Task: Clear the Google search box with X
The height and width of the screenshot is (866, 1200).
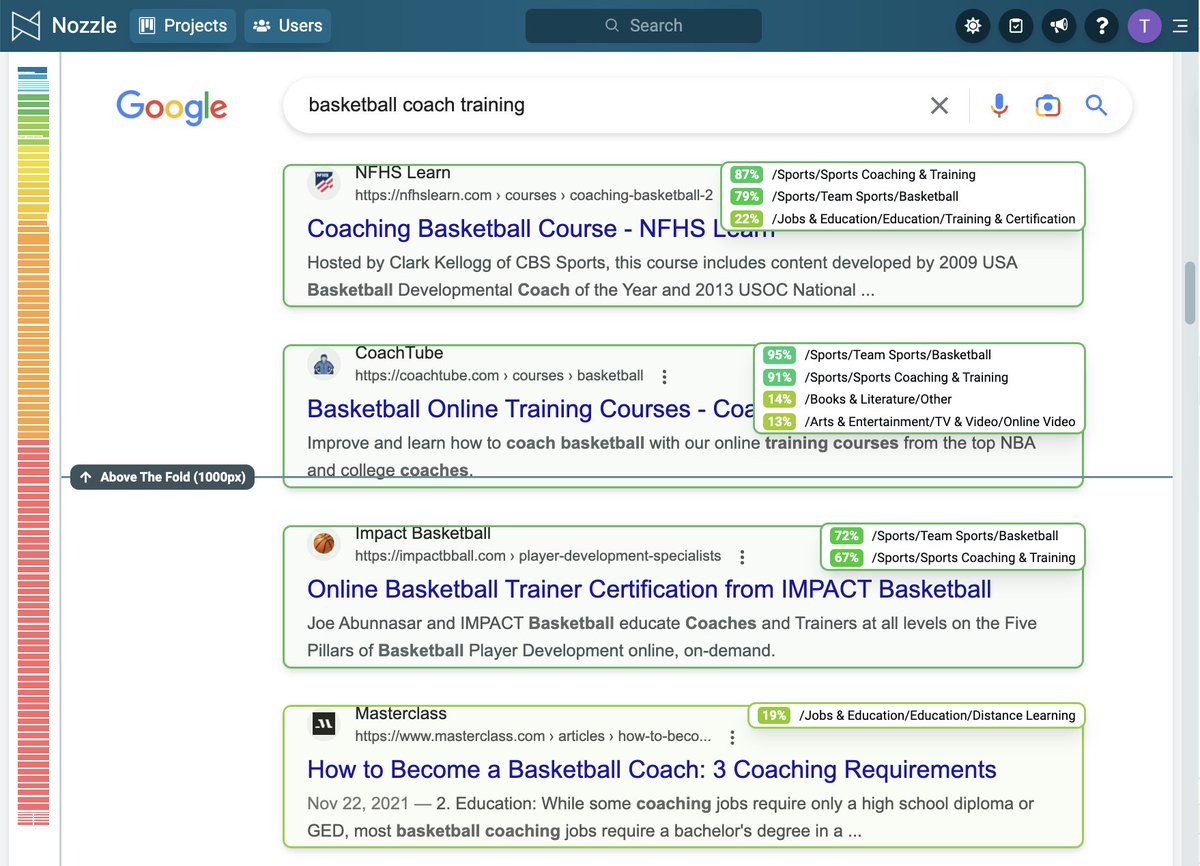Action: 939,105
